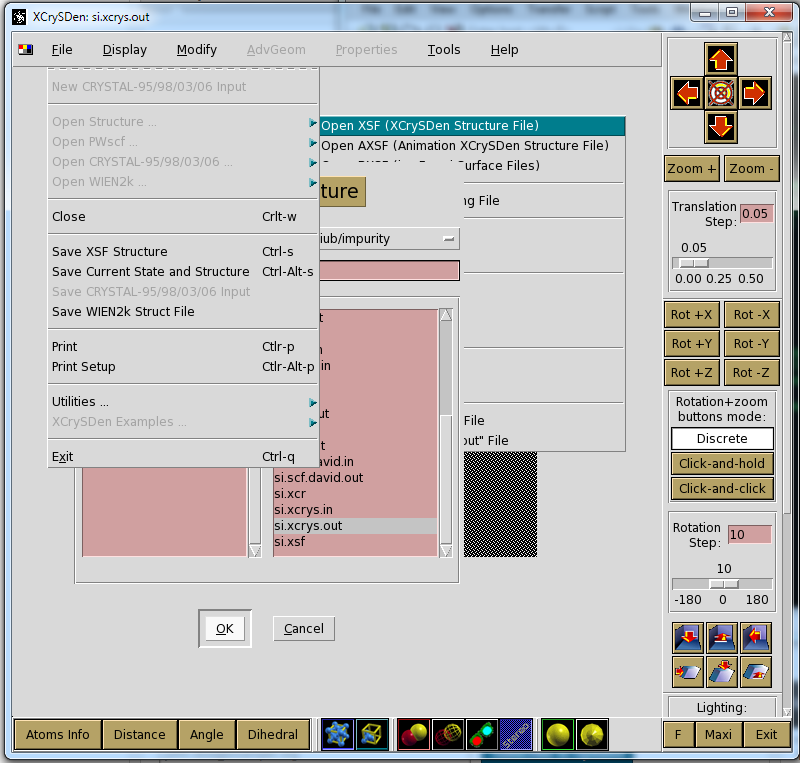
Task: Click the Rot +X button
Action: [x=691, y=314]
